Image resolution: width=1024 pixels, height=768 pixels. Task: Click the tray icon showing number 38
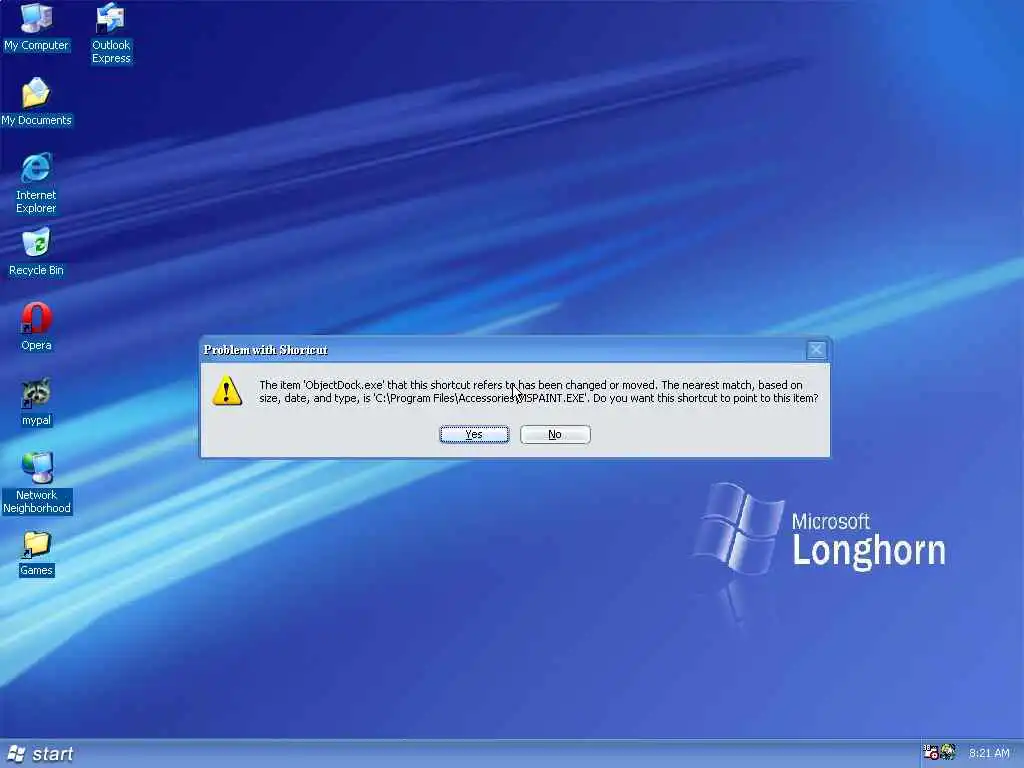coord(931,752)
